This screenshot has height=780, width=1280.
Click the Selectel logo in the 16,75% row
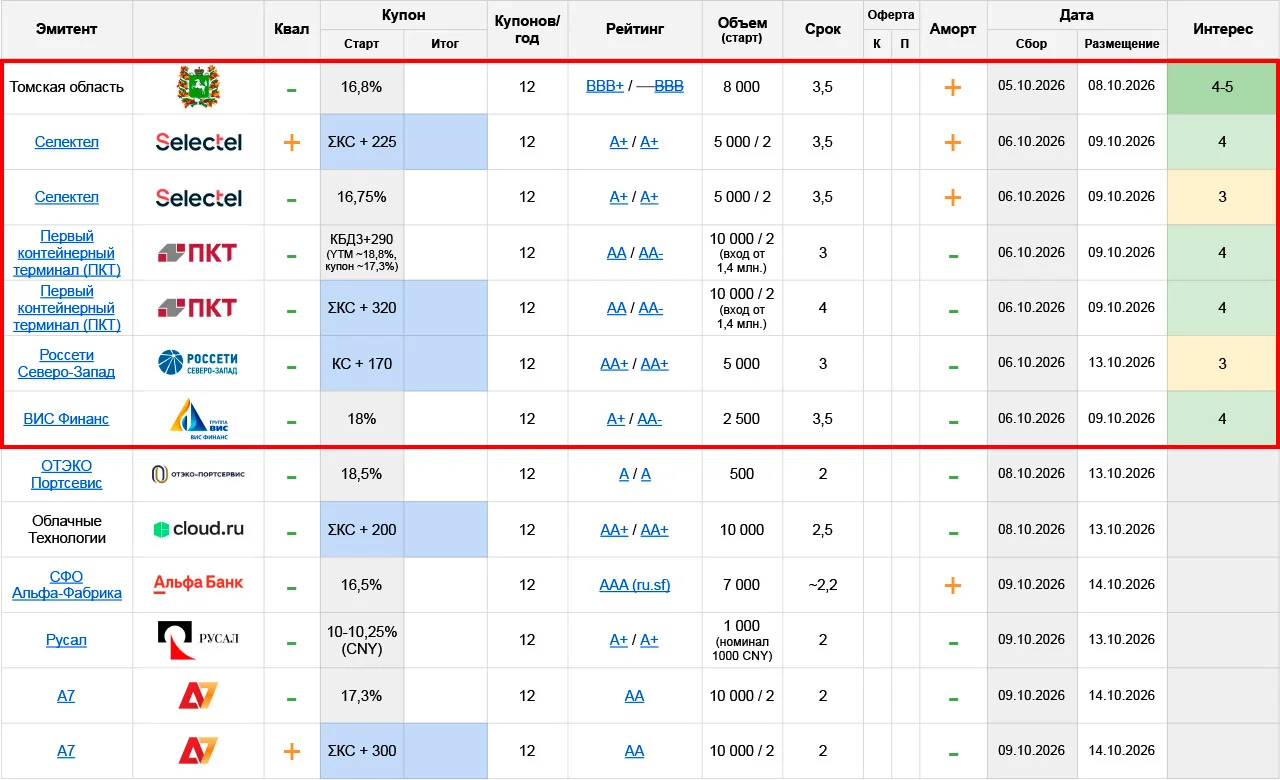[x=198, y=197]
